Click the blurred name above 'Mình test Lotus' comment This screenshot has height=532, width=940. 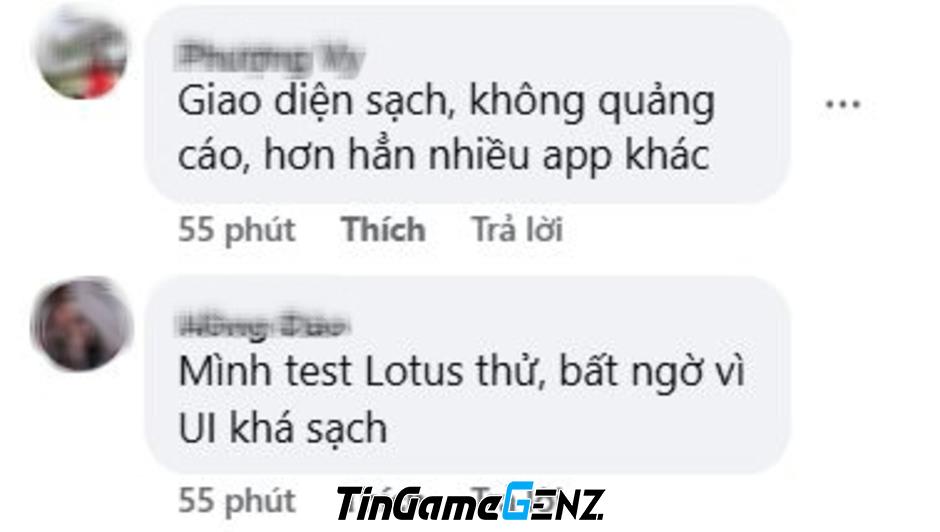263,326
